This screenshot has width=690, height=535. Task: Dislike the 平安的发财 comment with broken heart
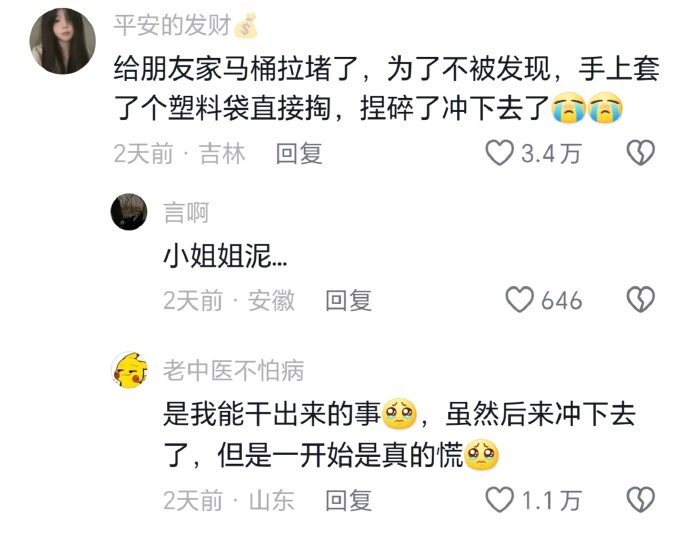coord(640,153)
